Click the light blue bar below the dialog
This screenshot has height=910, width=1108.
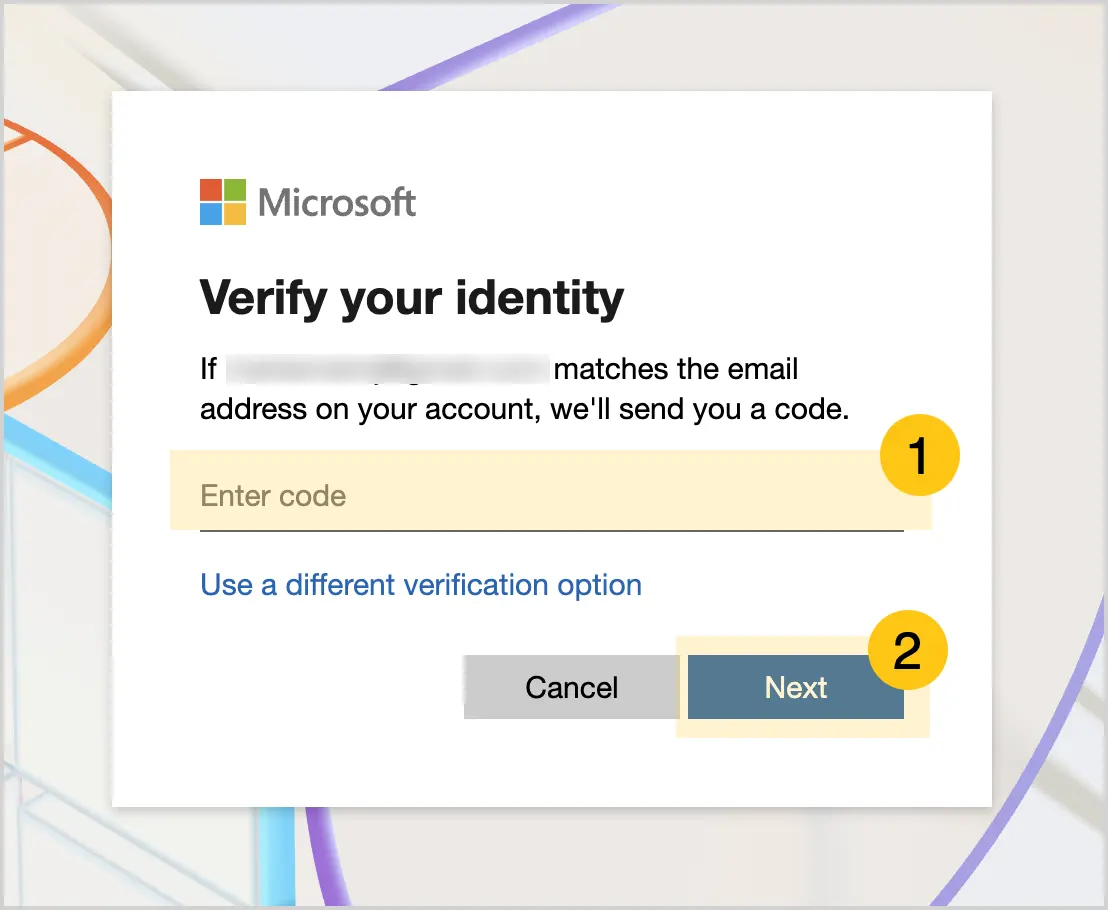point(276,856)
